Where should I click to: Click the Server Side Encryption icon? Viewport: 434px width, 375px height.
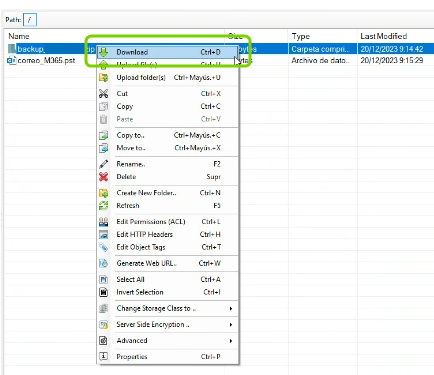click(104, 324)
